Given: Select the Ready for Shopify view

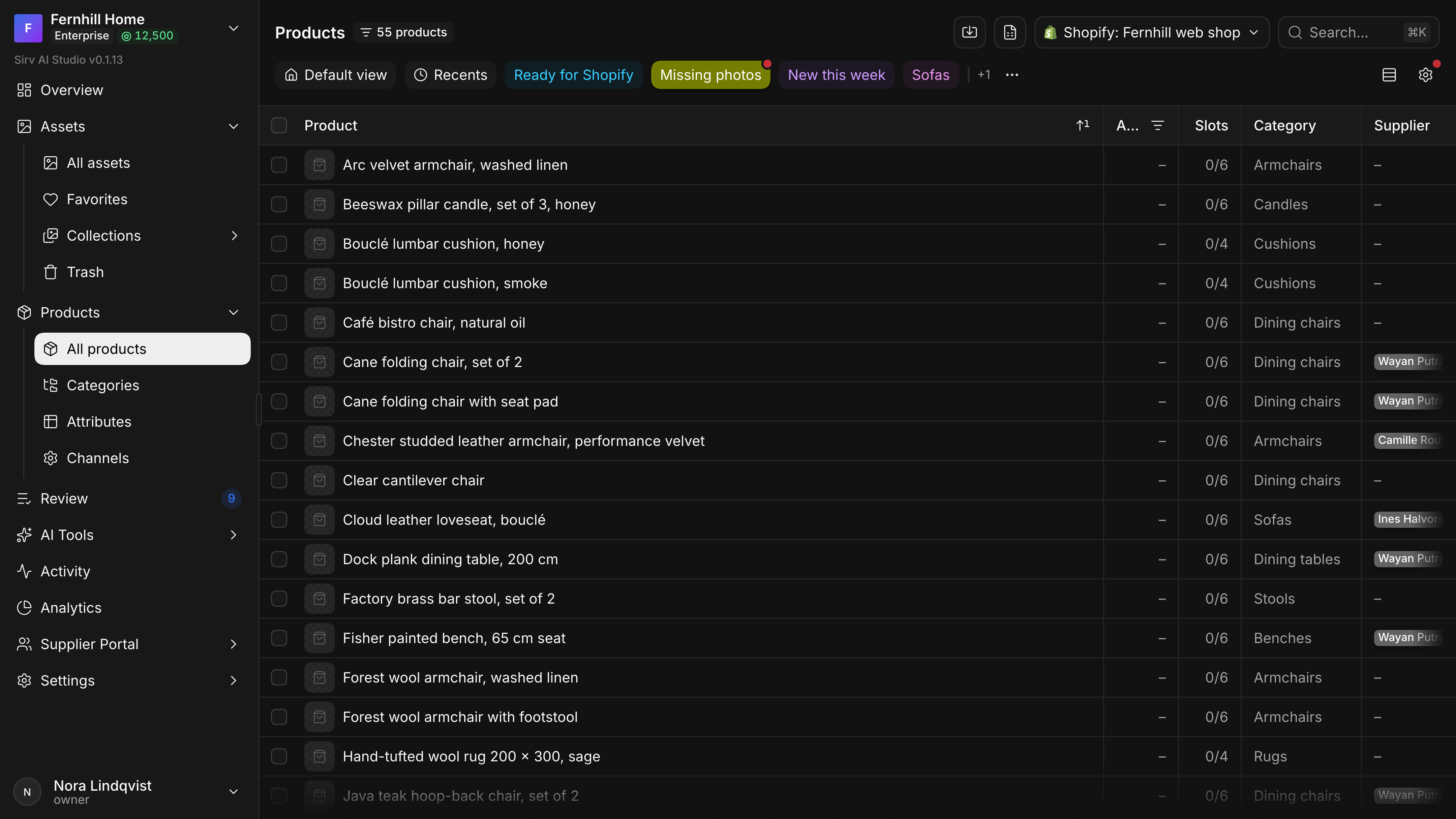Looking at the screenshot, I should tap(573, 74).
